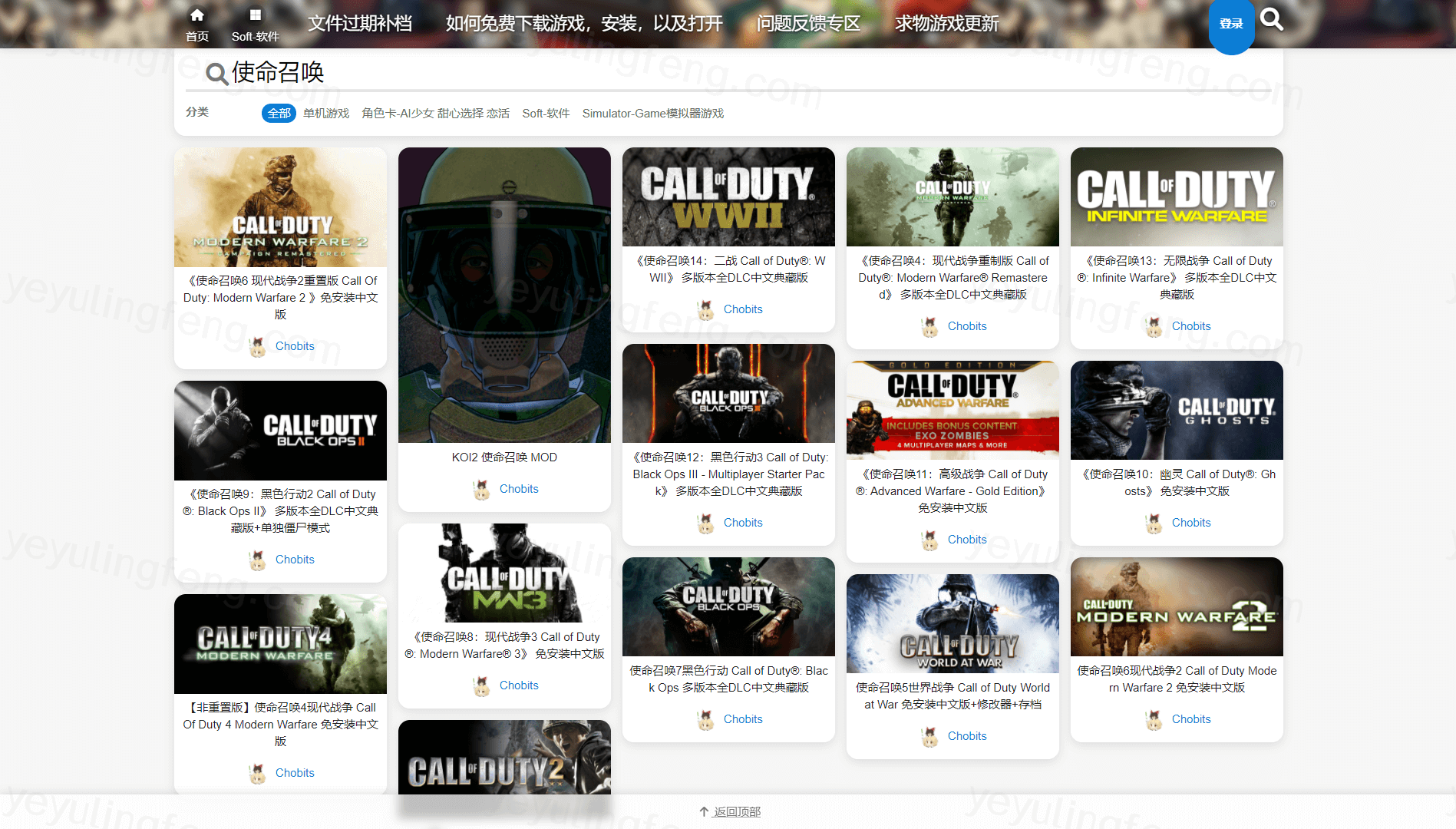Image resolution: width=1456 pixels, height=829 pixels.
Task: Open the KOI2 使命召唤 MOD title link
Action: click(x=505, y=457)
